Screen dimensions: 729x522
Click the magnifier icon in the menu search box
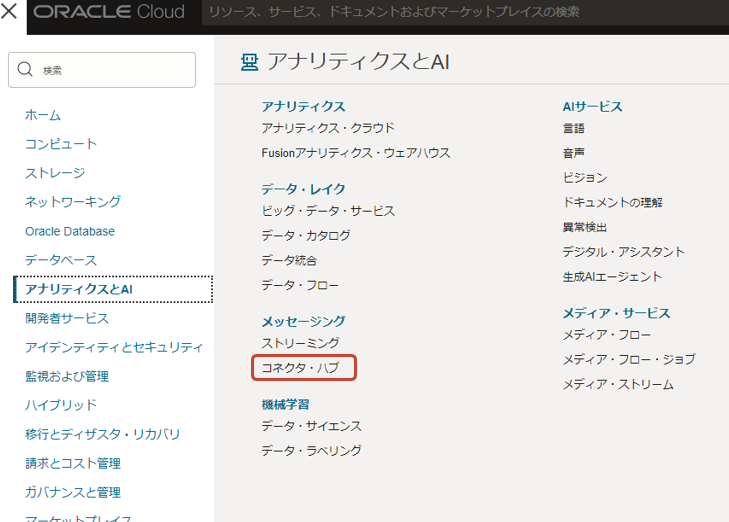[x=25, y=69]
